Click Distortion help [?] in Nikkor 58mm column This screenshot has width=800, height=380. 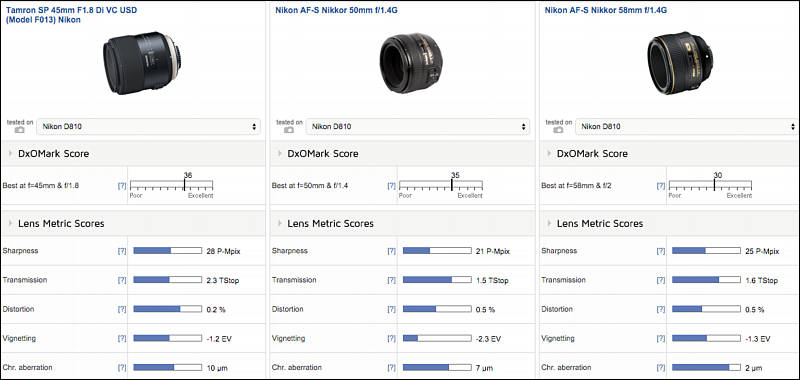[660, 309]
